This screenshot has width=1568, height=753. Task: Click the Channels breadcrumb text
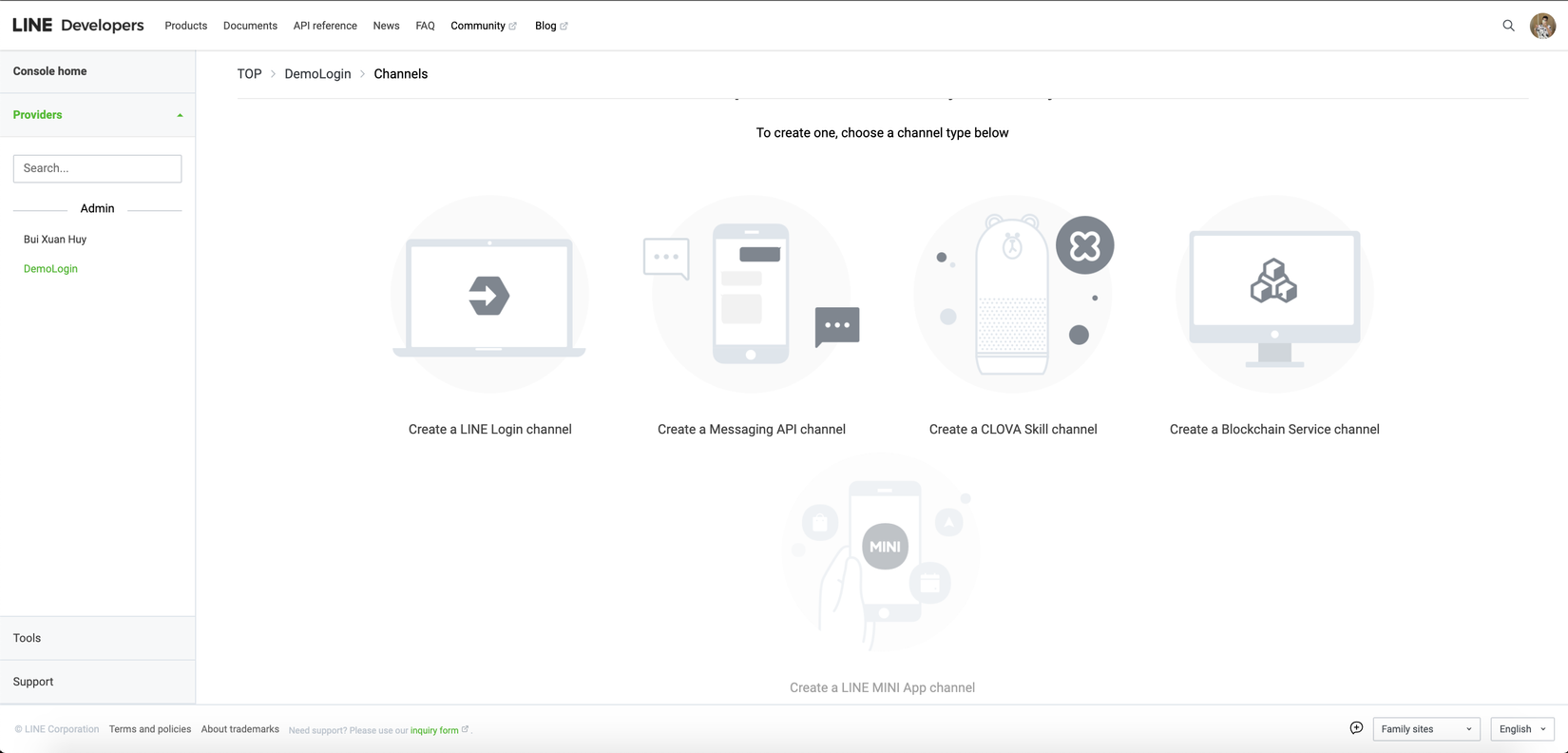pos(401,74)
